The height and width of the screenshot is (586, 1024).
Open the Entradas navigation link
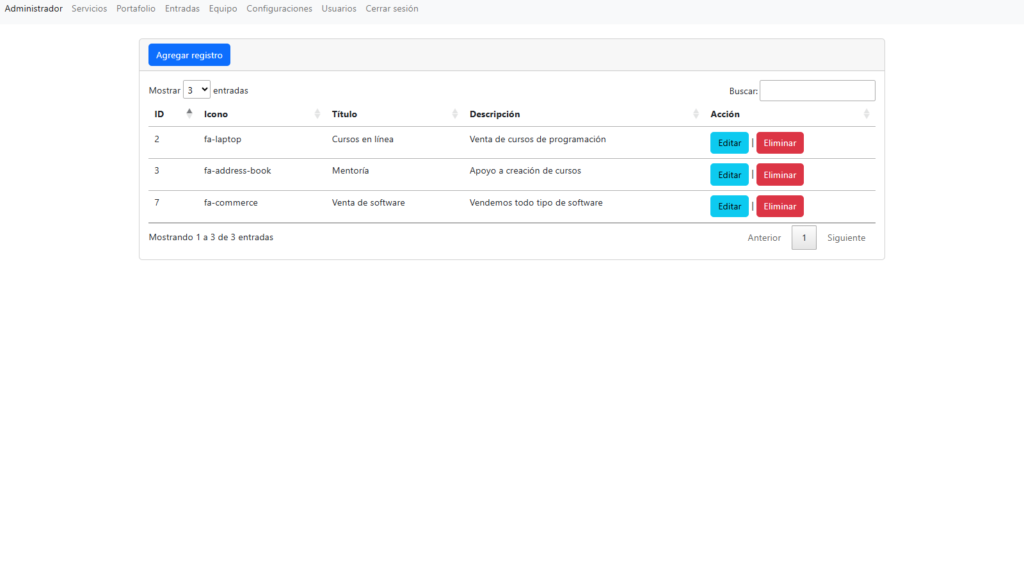(x=182, y=9)
